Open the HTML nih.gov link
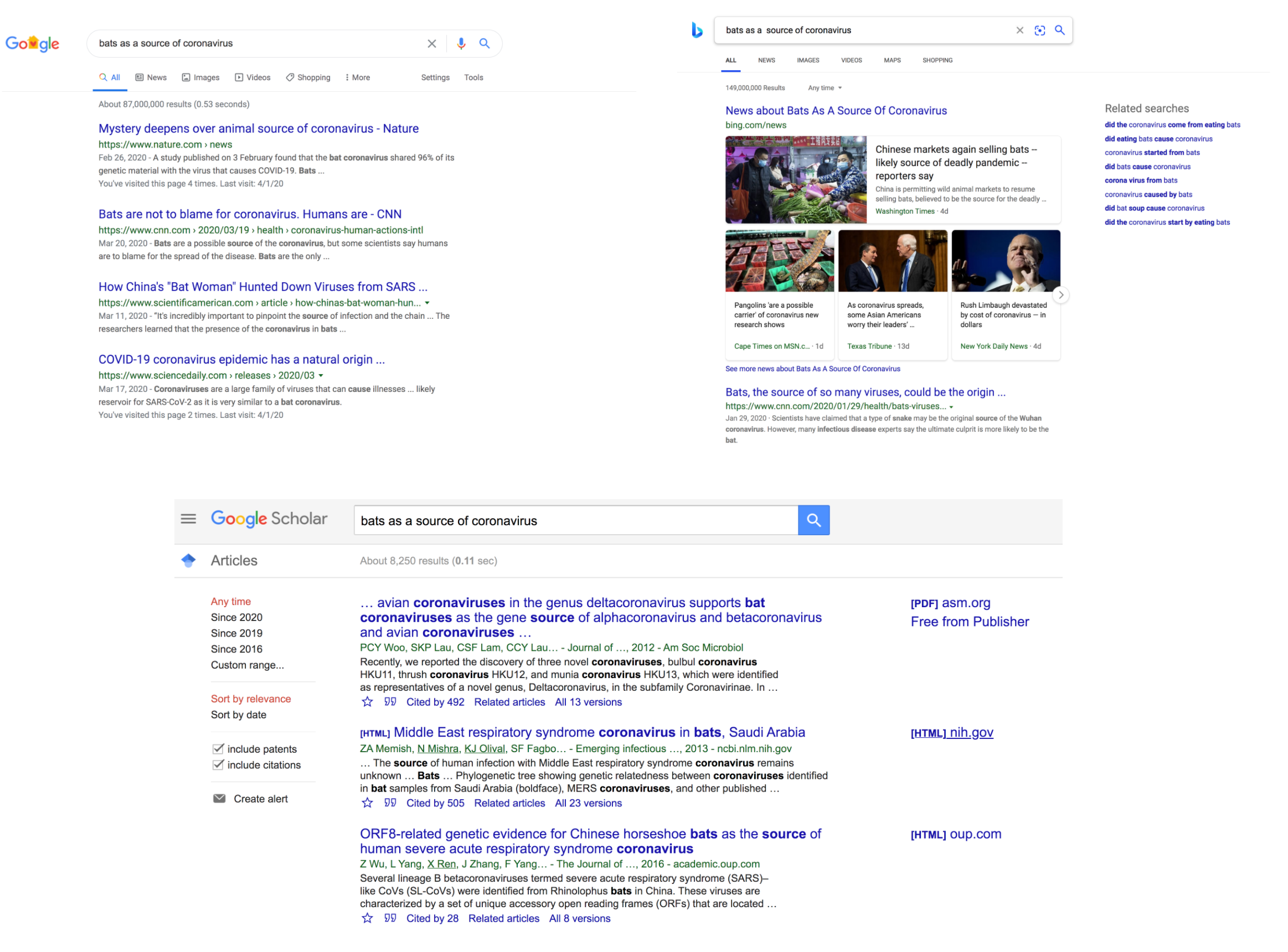Screen dimensions: 1288x952 (x=952, y=733)
